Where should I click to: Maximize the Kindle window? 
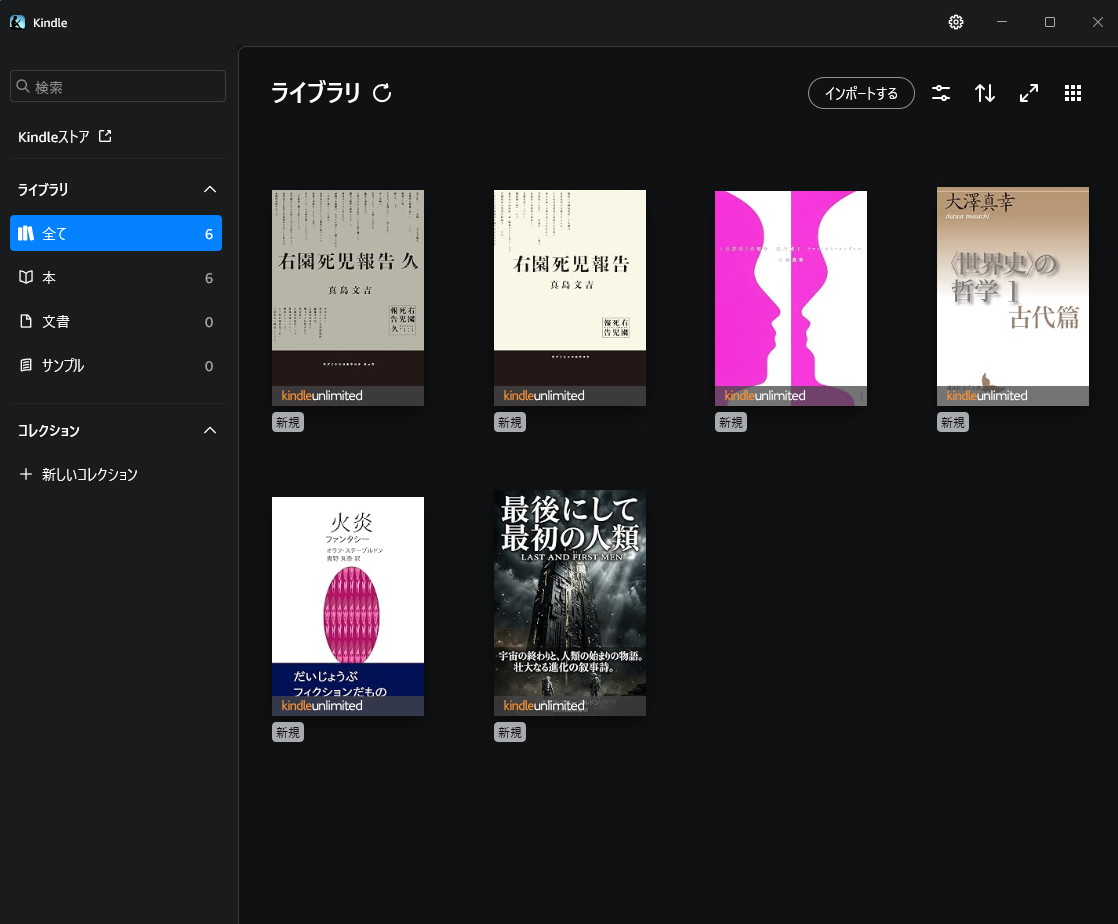[x=1050, y=22]
